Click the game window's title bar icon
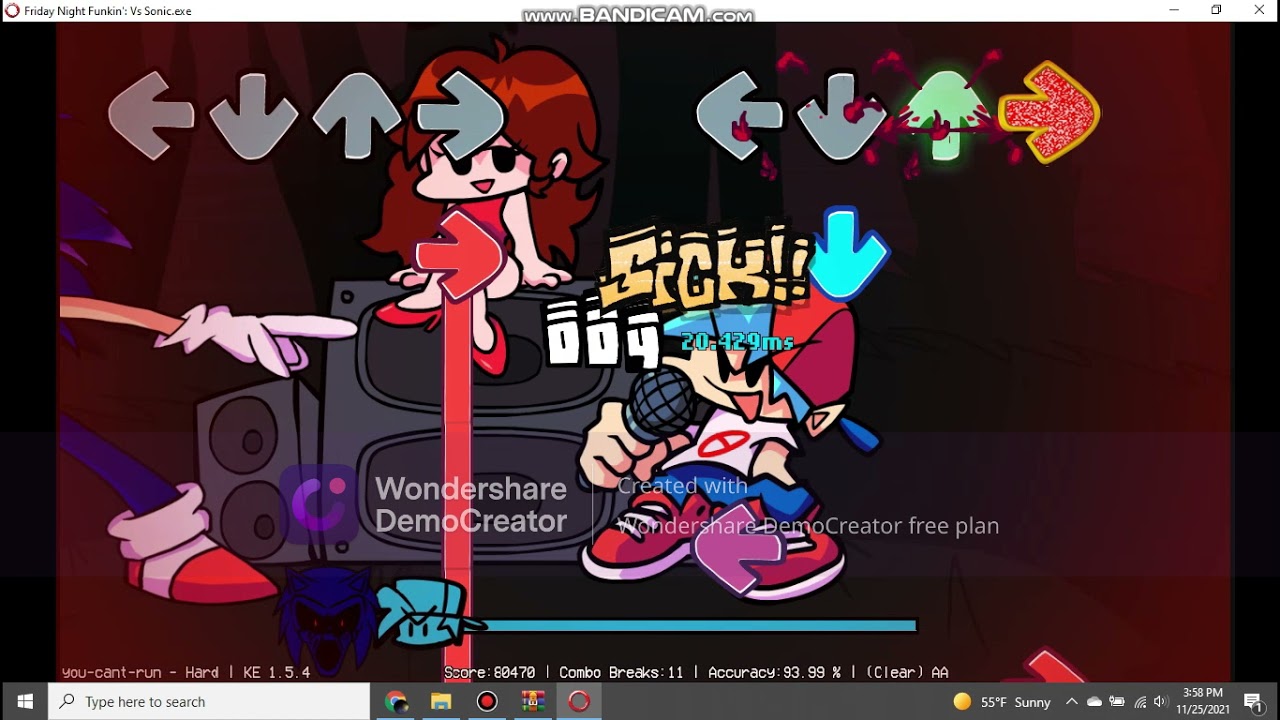Screen dimensions: 1280x720 (12, 10)
